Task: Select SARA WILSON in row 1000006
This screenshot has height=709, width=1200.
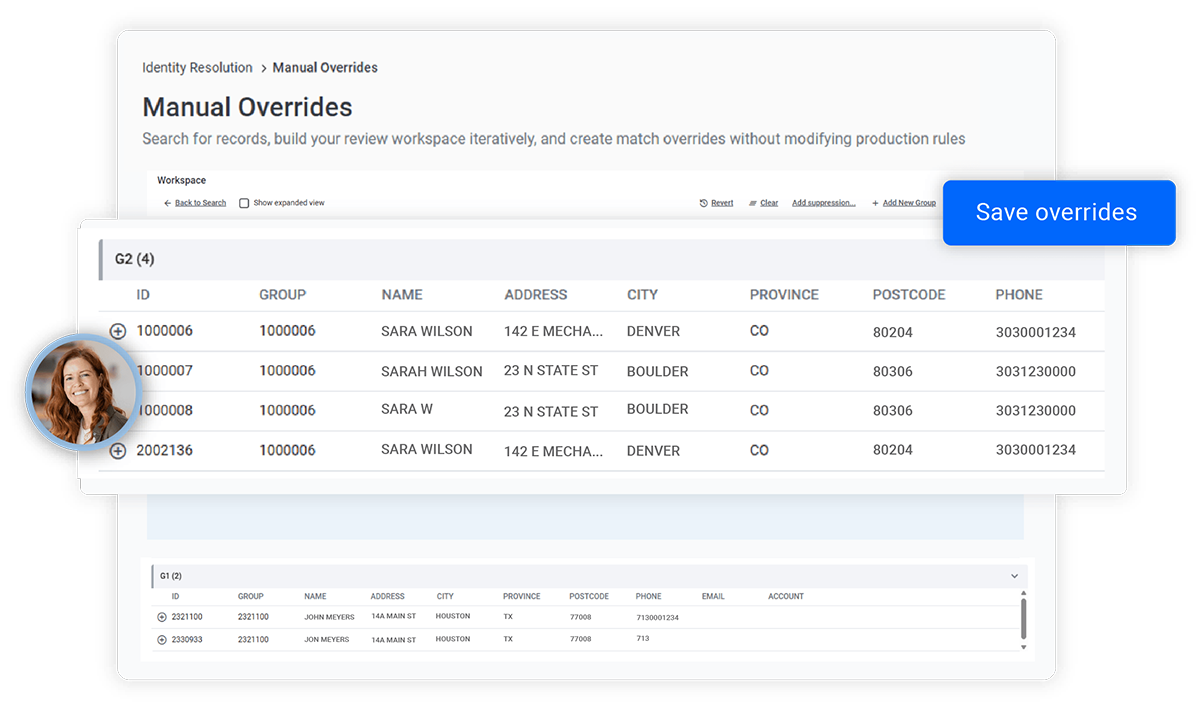Action: point(427,331)
